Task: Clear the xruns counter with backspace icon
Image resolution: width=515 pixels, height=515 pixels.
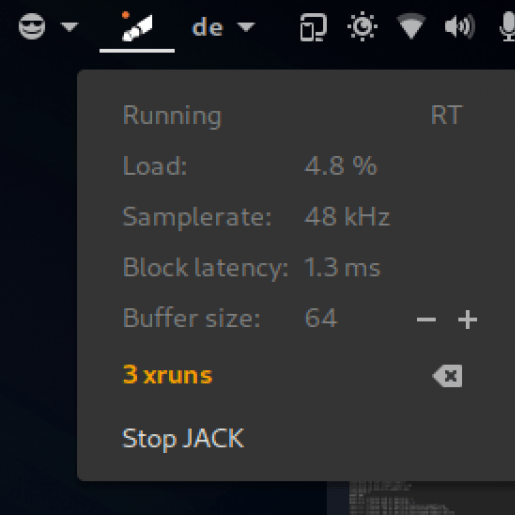Action: [447, 376]
